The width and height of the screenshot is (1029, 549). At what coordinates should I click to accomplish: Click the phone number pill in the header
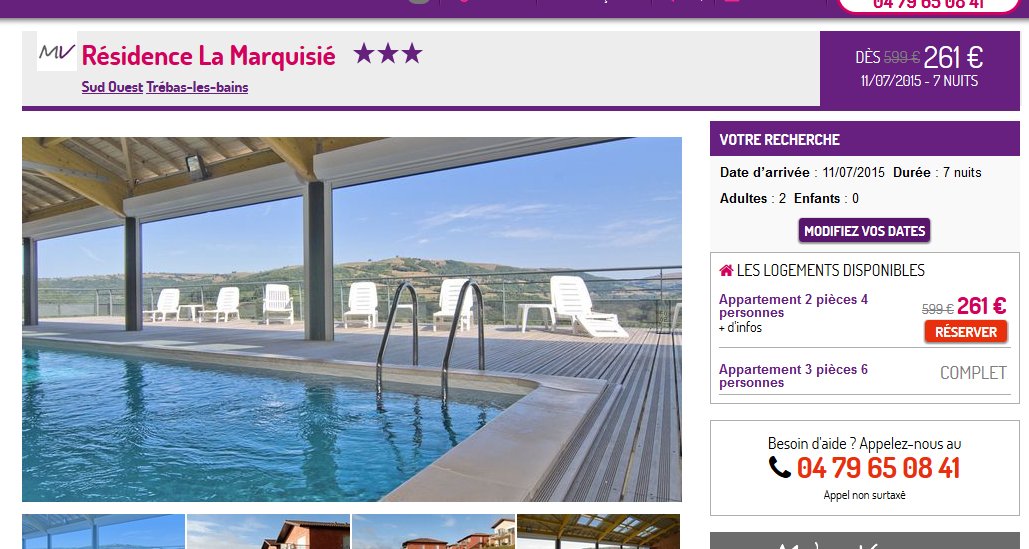[928, 4]
